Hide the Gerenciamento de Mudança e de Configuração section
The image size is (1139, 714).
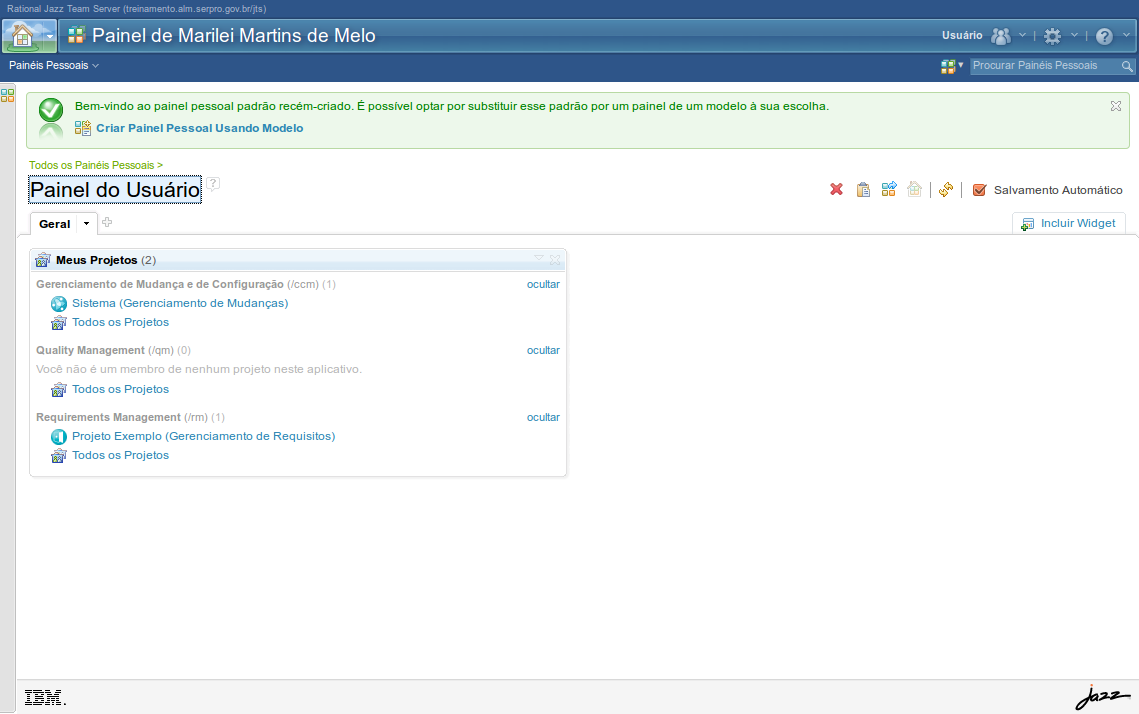[x=543, y=285]
